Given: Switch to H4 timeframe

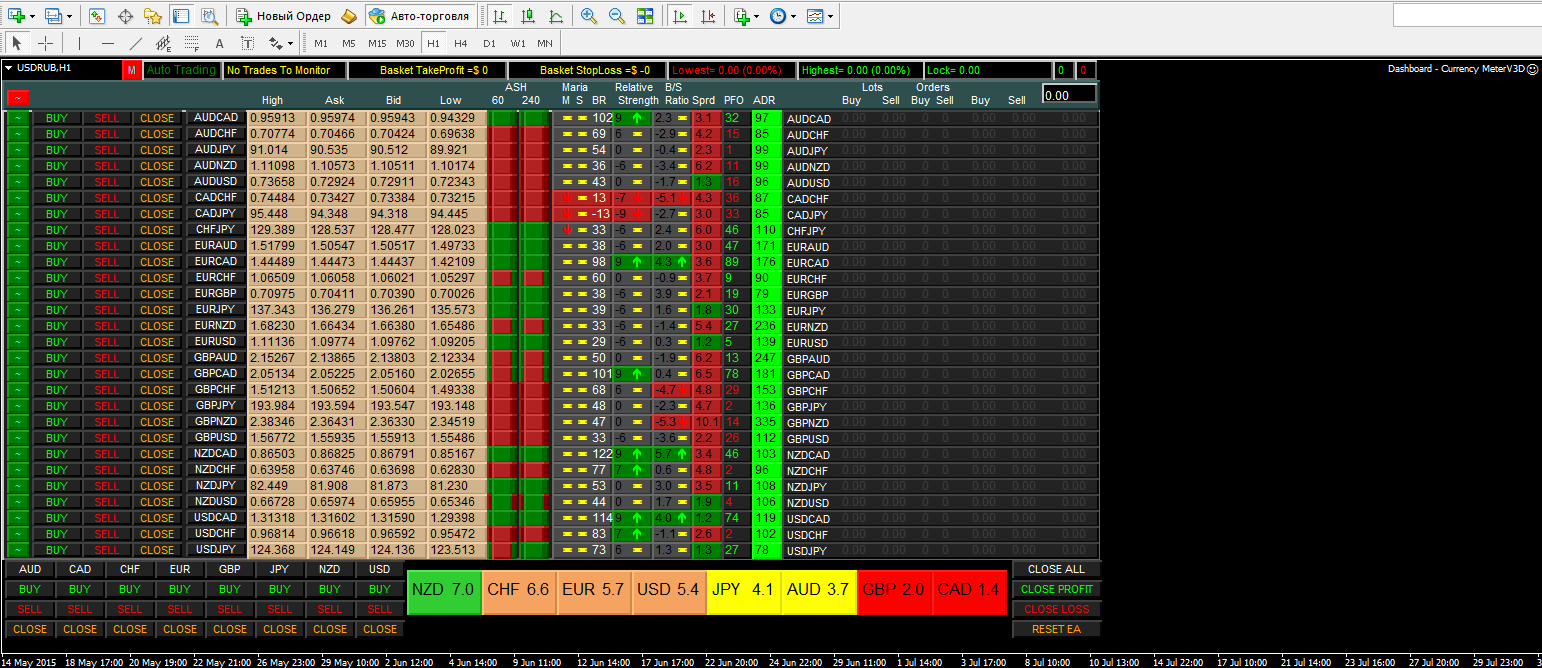Looking at the screenshot, I should 460,43.
